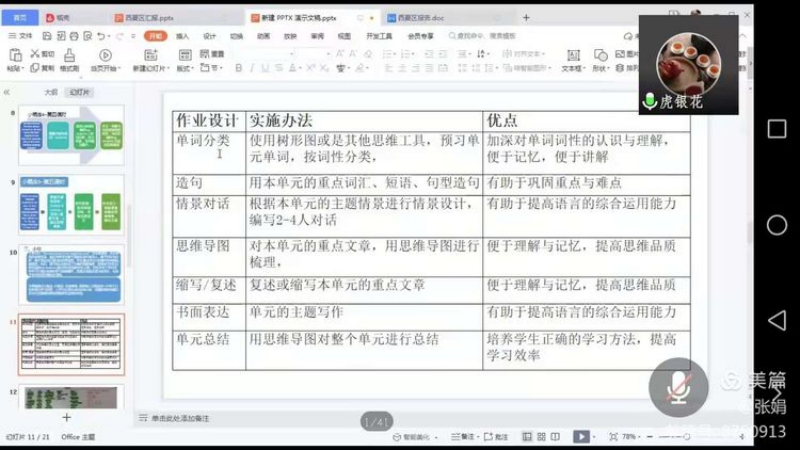Open the File (文件) menu
The width and height of the screenshot is (800, 451).
(22, 36)
